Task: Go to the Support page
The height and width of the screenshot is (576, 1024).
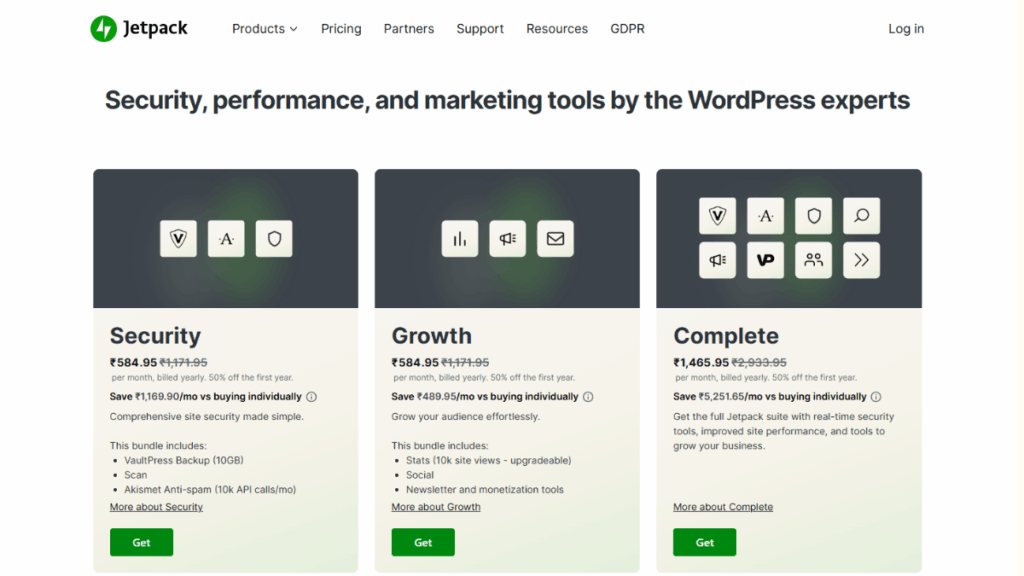Action: (480, 29)
